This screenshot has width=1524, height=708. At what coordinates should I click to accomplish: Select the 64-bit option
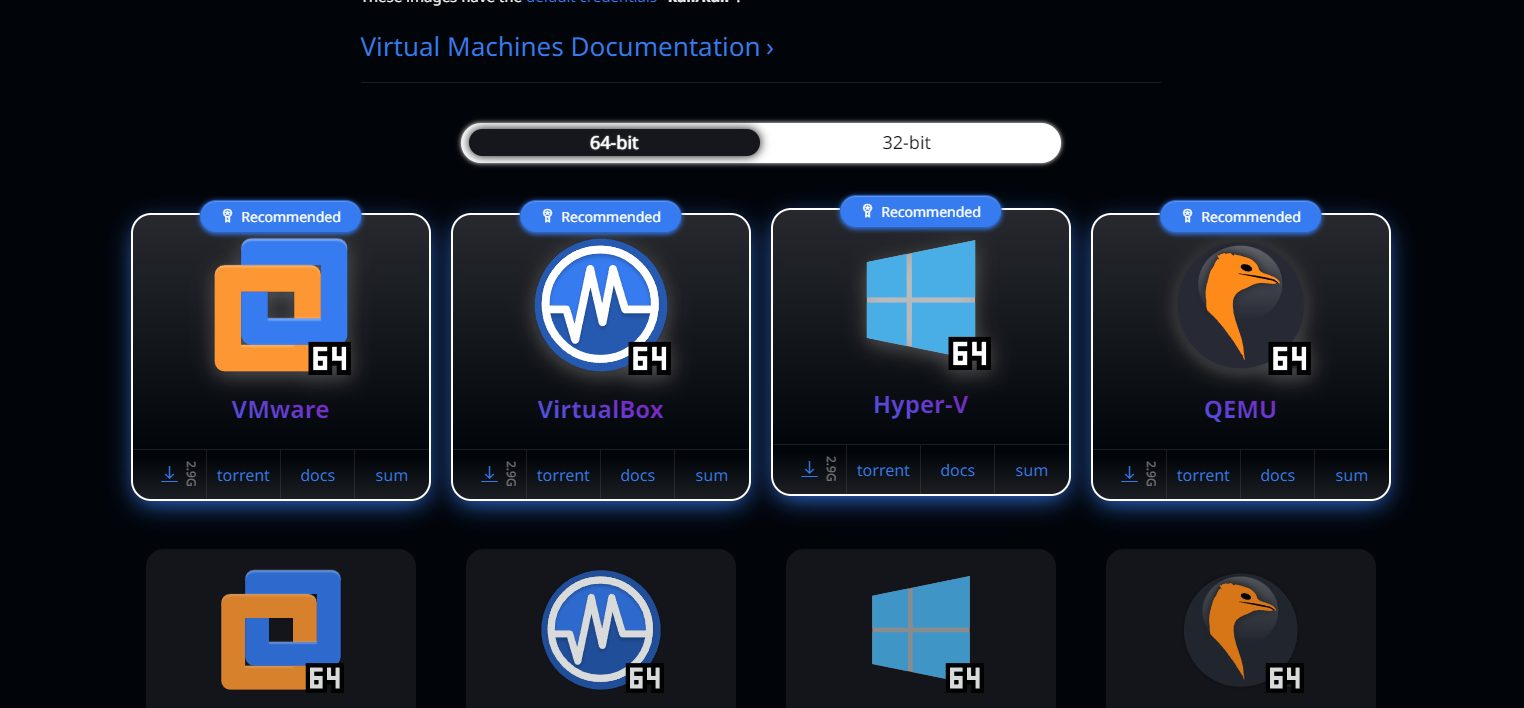(x=612, y=142)
